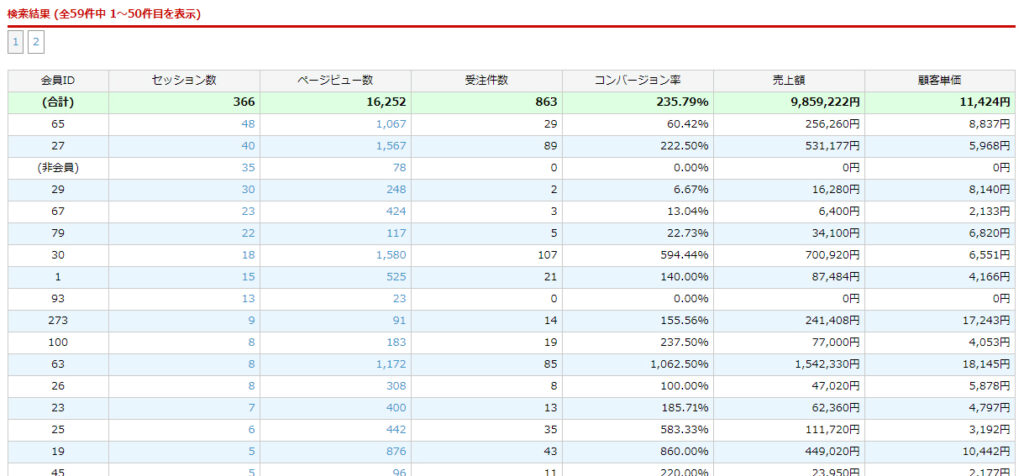This screenshot has width=1024, height=476.
Task: Open page views 400 link
Action: coord(395,408)
